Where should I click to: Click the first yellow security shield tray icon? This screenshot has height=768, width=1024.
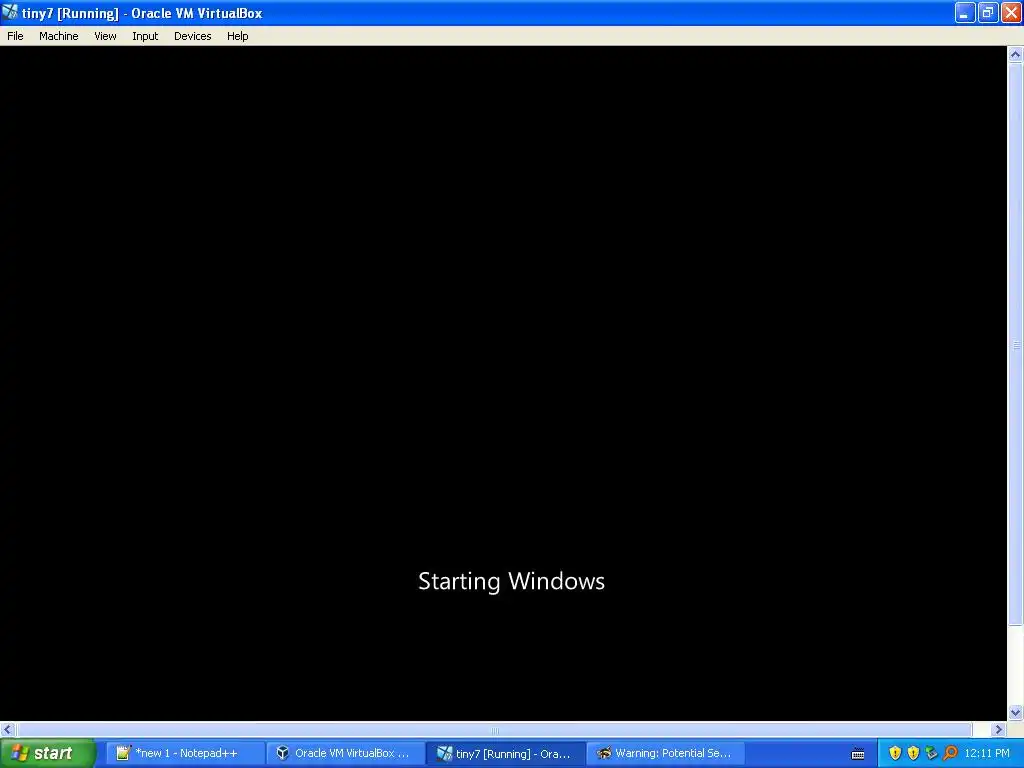point(895,753)
